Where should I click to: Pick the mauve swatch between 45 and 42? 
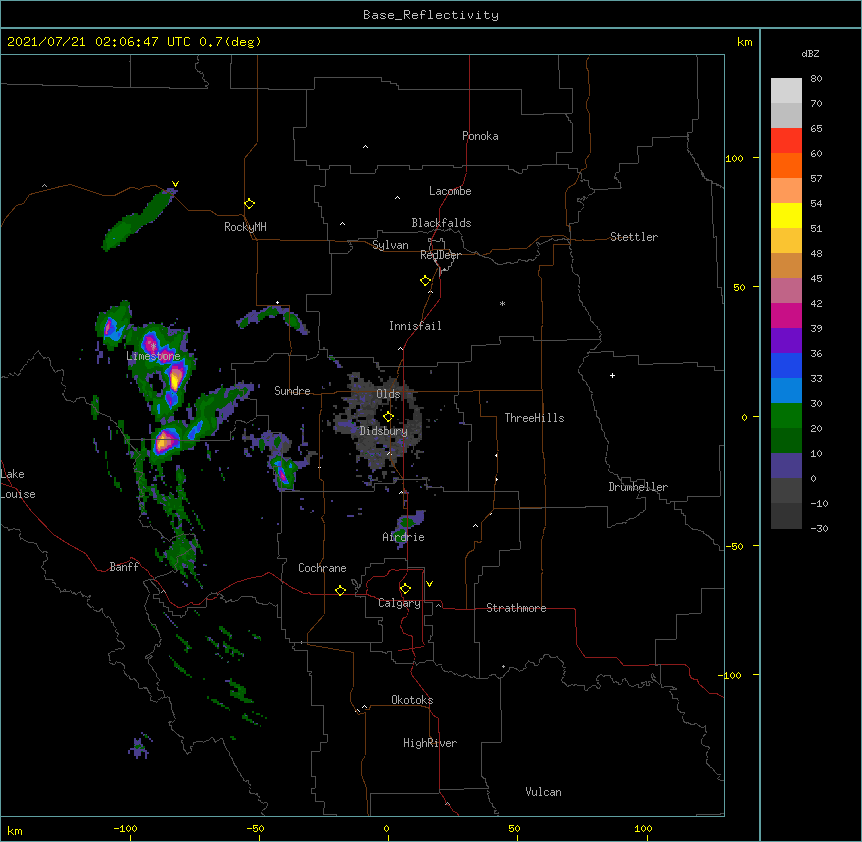point(786,291)
